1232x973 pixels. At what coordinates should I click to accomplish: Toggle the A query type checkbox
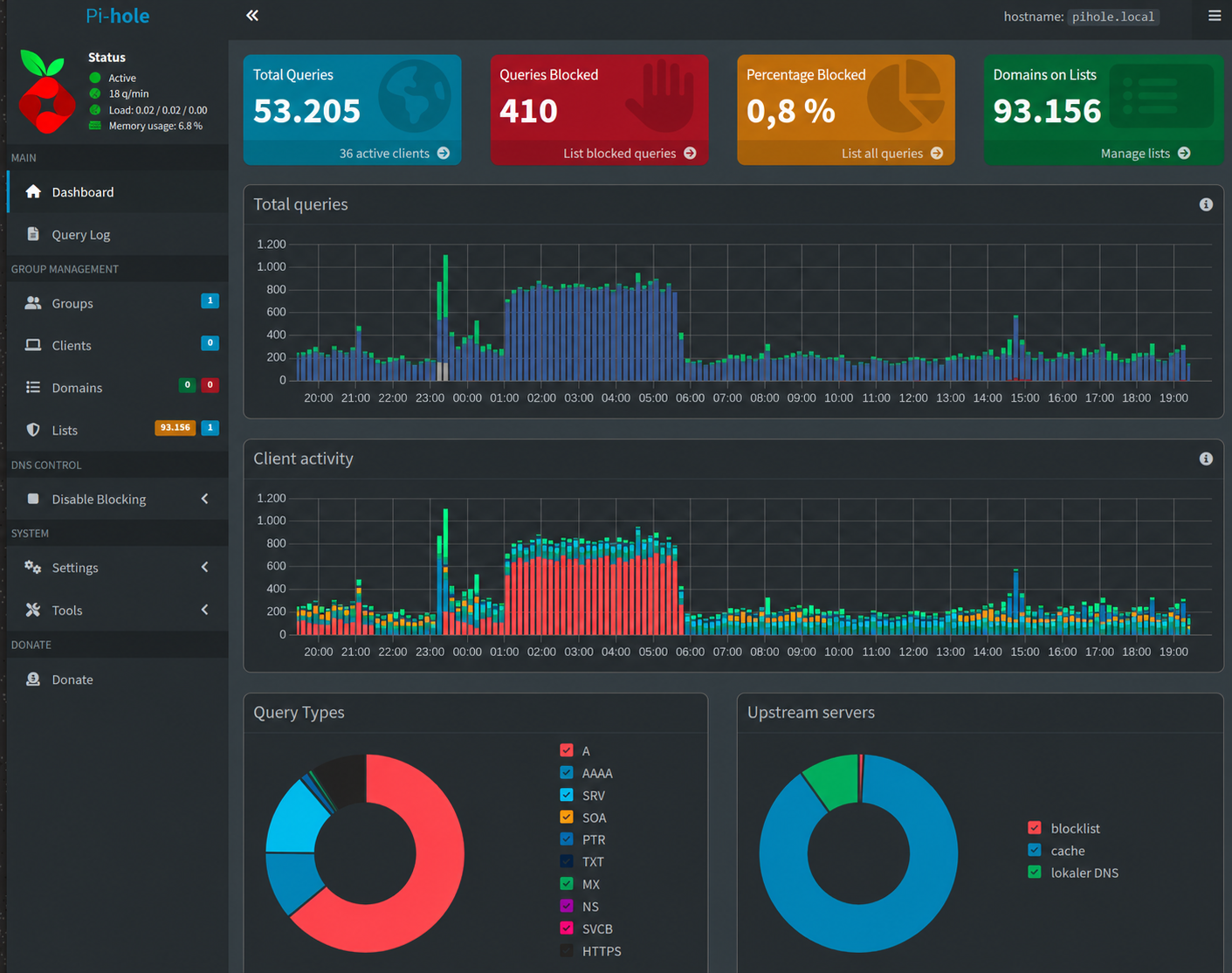567,750
